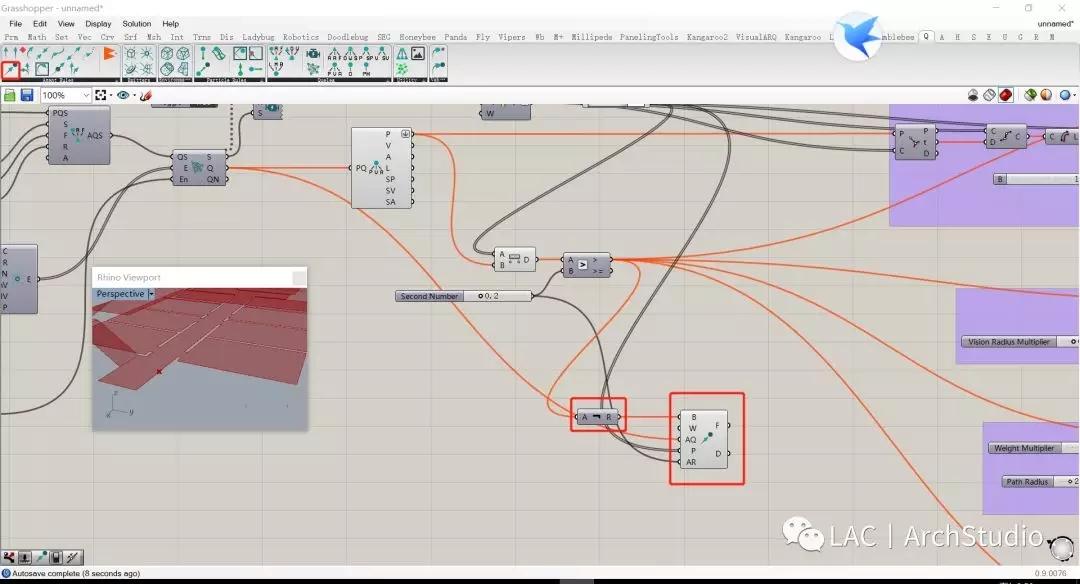Image resolution: width=1080 pixels, height=584 pixels.
Task: Select the PQS-S-F-R-A AQS system component
Action: 79,135
